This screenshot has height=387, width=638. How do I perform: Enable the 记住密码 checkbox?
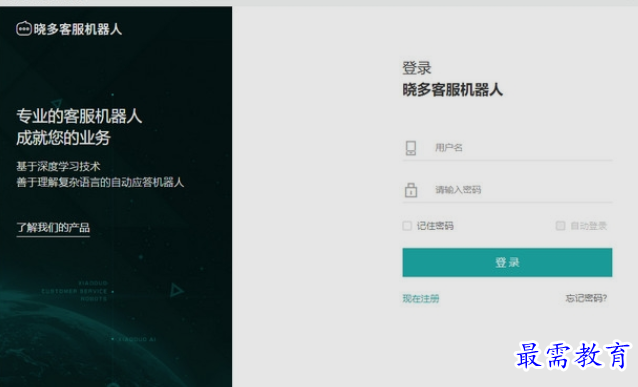coord(407,225)
